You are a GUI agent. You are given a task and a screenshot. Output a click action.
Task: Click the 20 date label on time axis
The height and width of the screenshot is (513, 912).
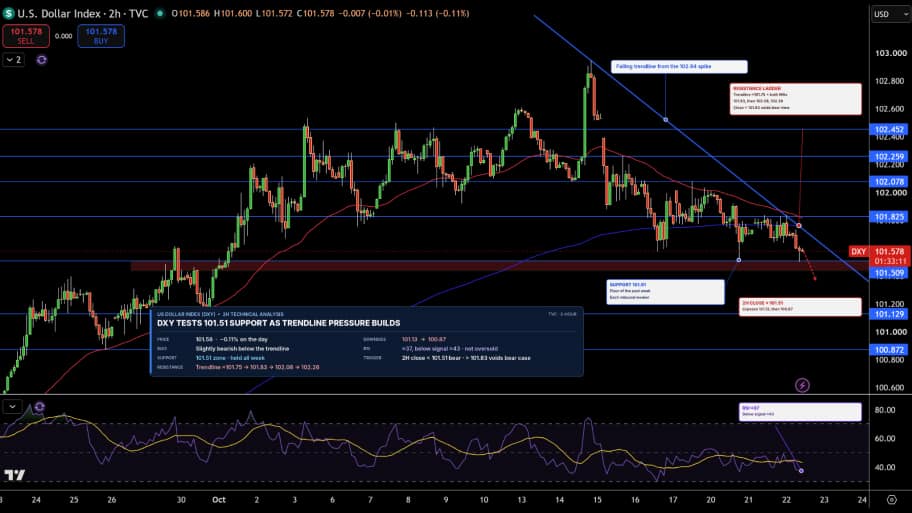[711, 500]
